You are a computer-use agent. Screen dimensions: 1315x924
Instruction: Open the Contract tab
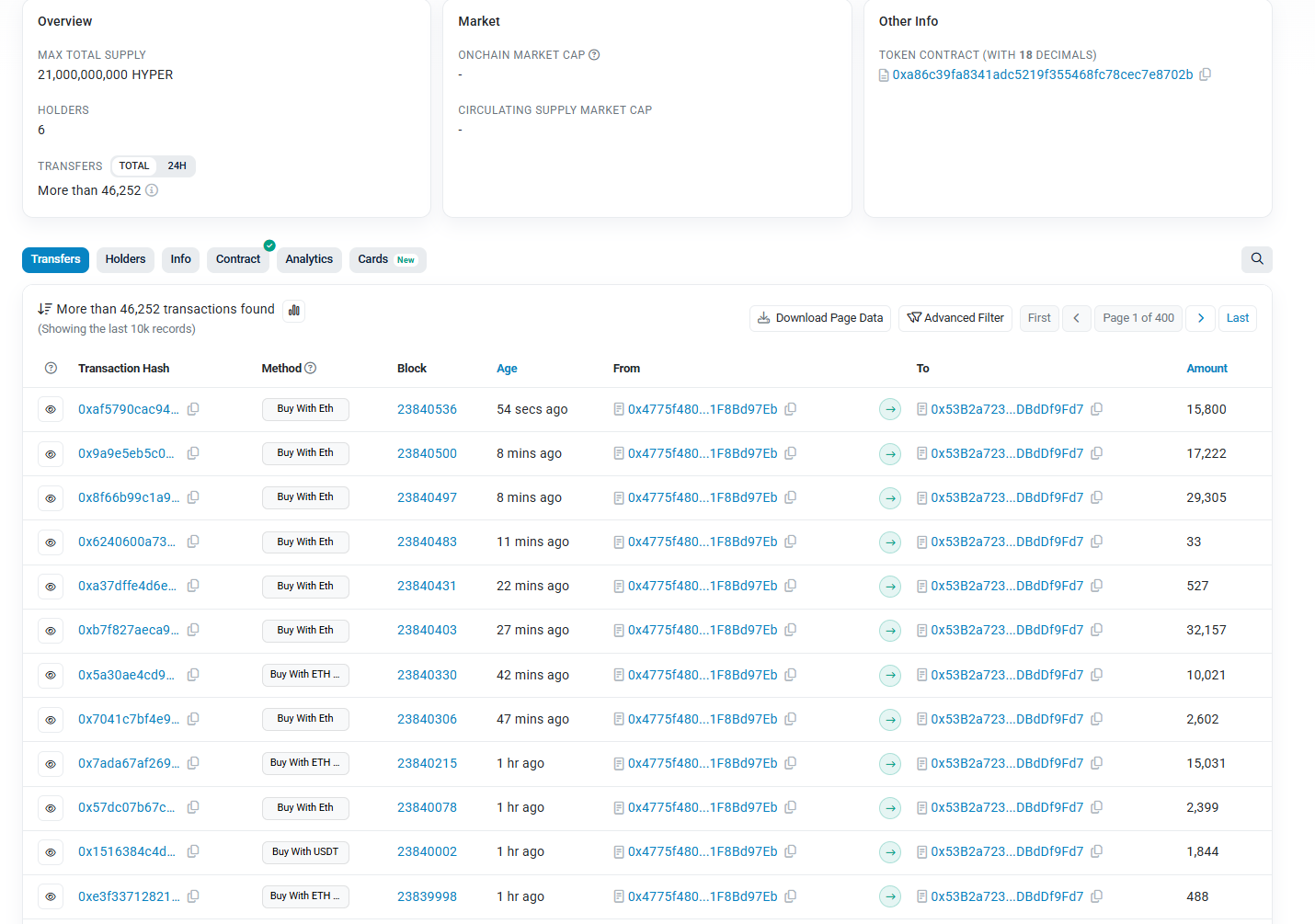[237, 259]
